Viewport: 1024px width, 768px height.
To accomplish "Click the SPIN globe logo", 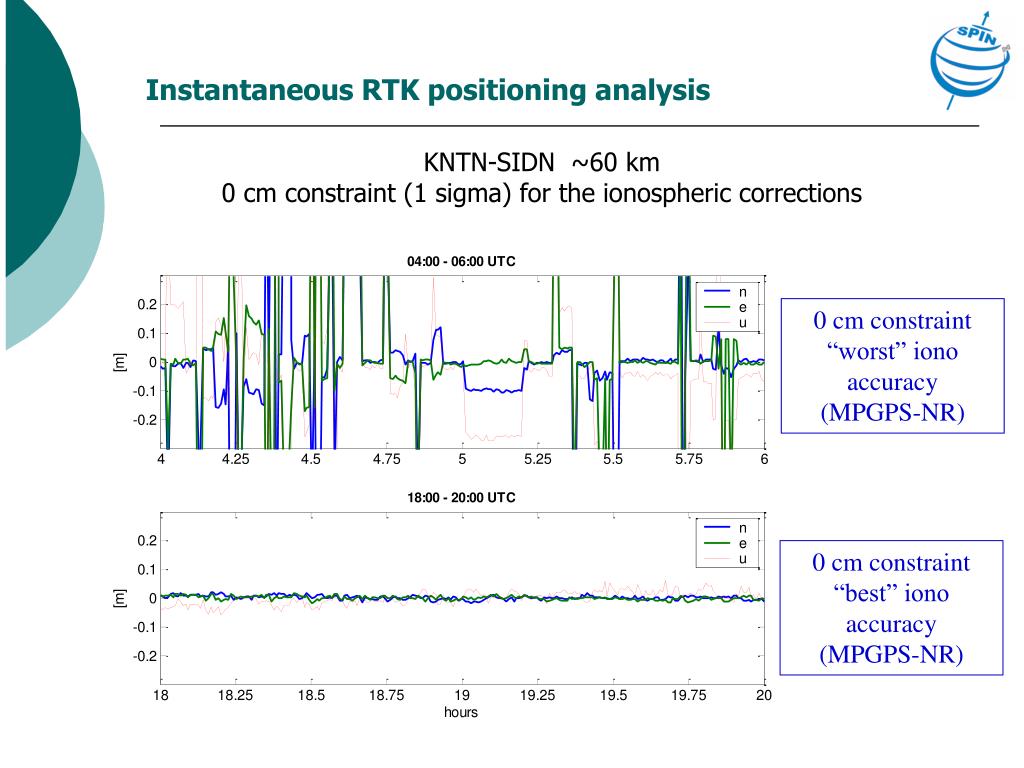I will [x=970, y=60].
